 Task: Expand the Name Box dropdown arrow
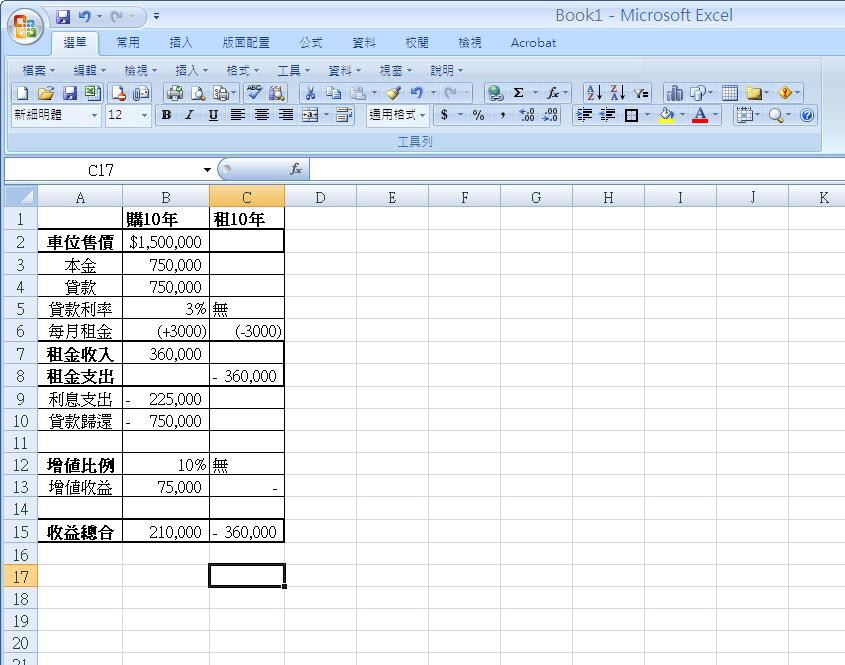click(x=207, y=170)
